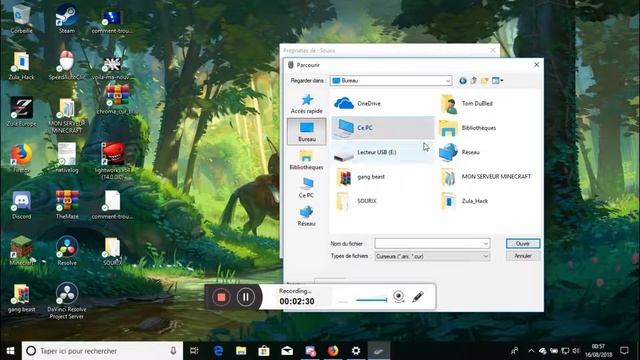Viewport: 640px width, 360px height.
Task: Select Lecteur USB (E:) in the file list
Action: (x=382, y=152)
